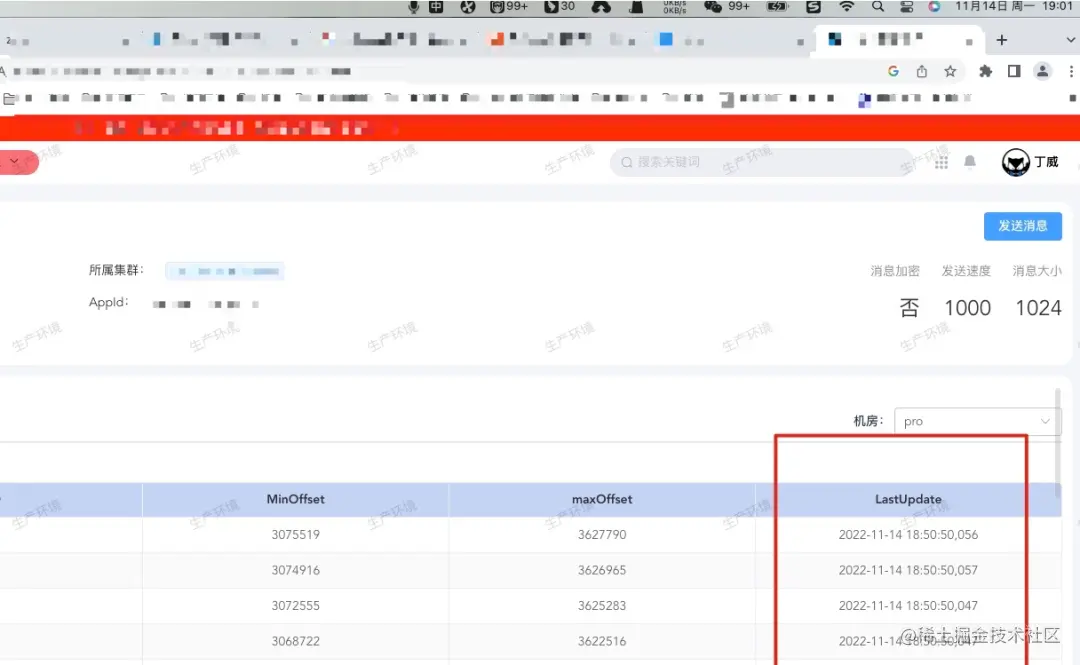Open the menu bar date and time
1080x665 pixels.
[1013, 7]
